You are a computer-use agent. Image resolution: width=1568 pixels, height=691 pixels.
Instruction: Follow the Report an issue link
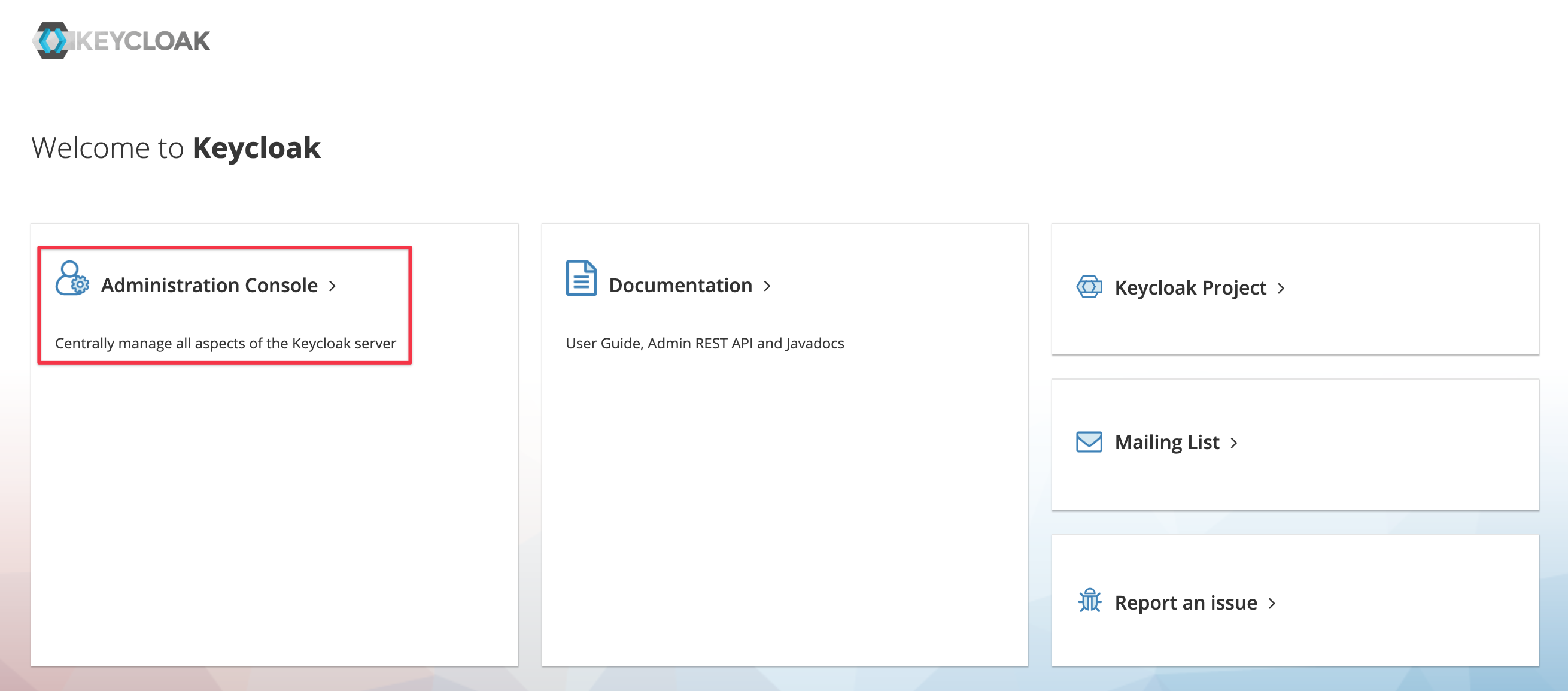point(1186,603)
